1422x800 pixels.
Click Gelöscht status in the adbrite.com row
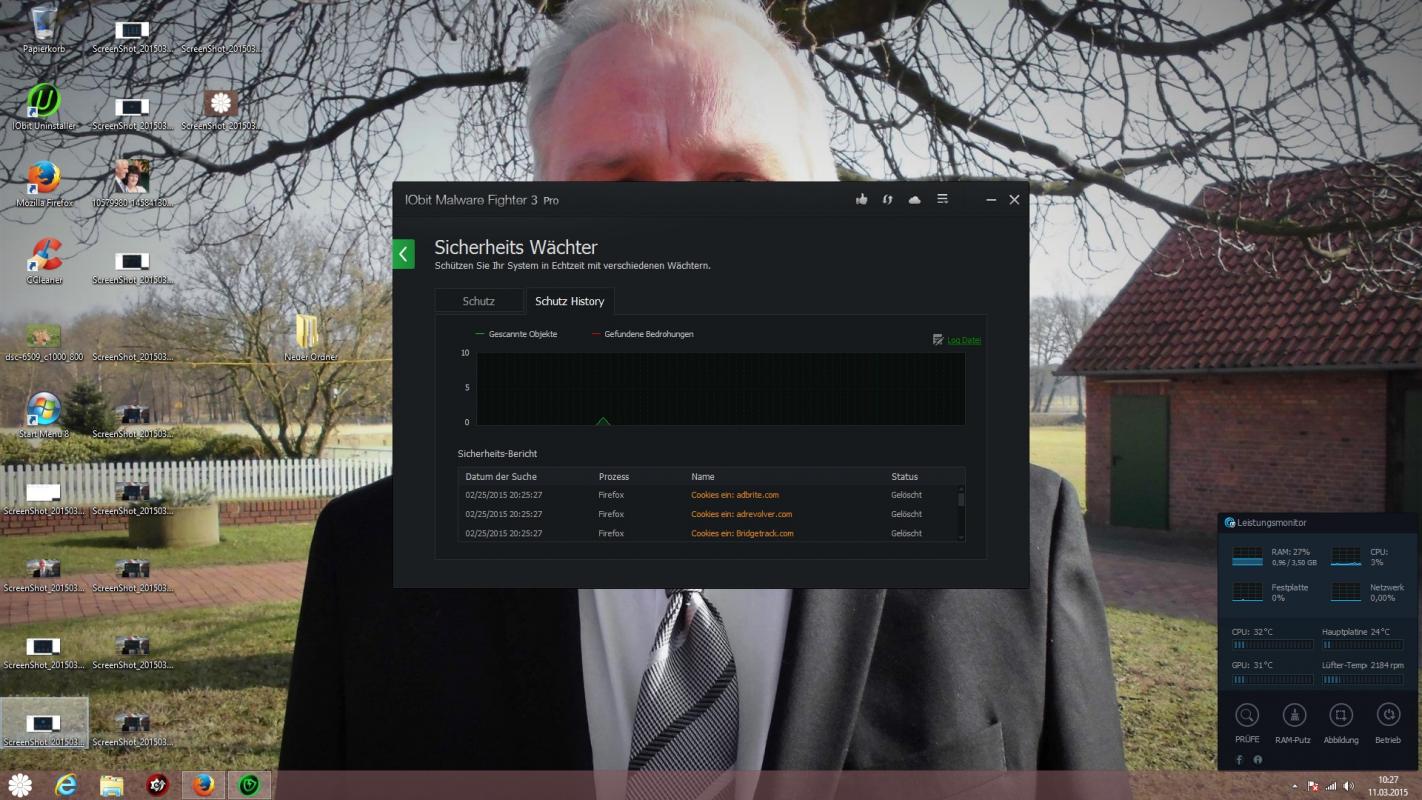click(x=907, y=495)
